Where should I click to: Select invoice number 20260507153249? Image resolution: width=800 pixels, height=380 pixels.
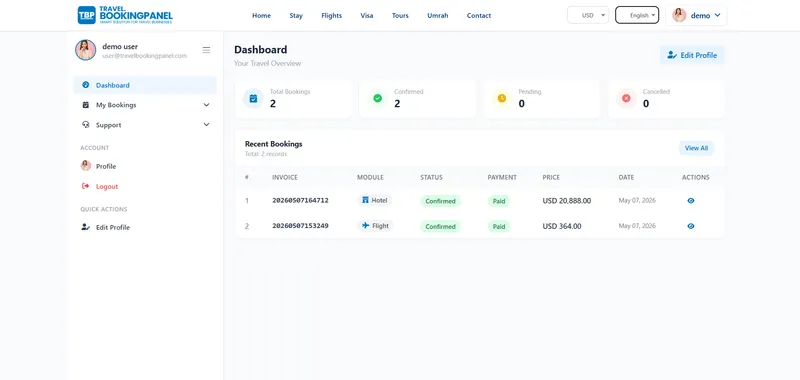301,225
